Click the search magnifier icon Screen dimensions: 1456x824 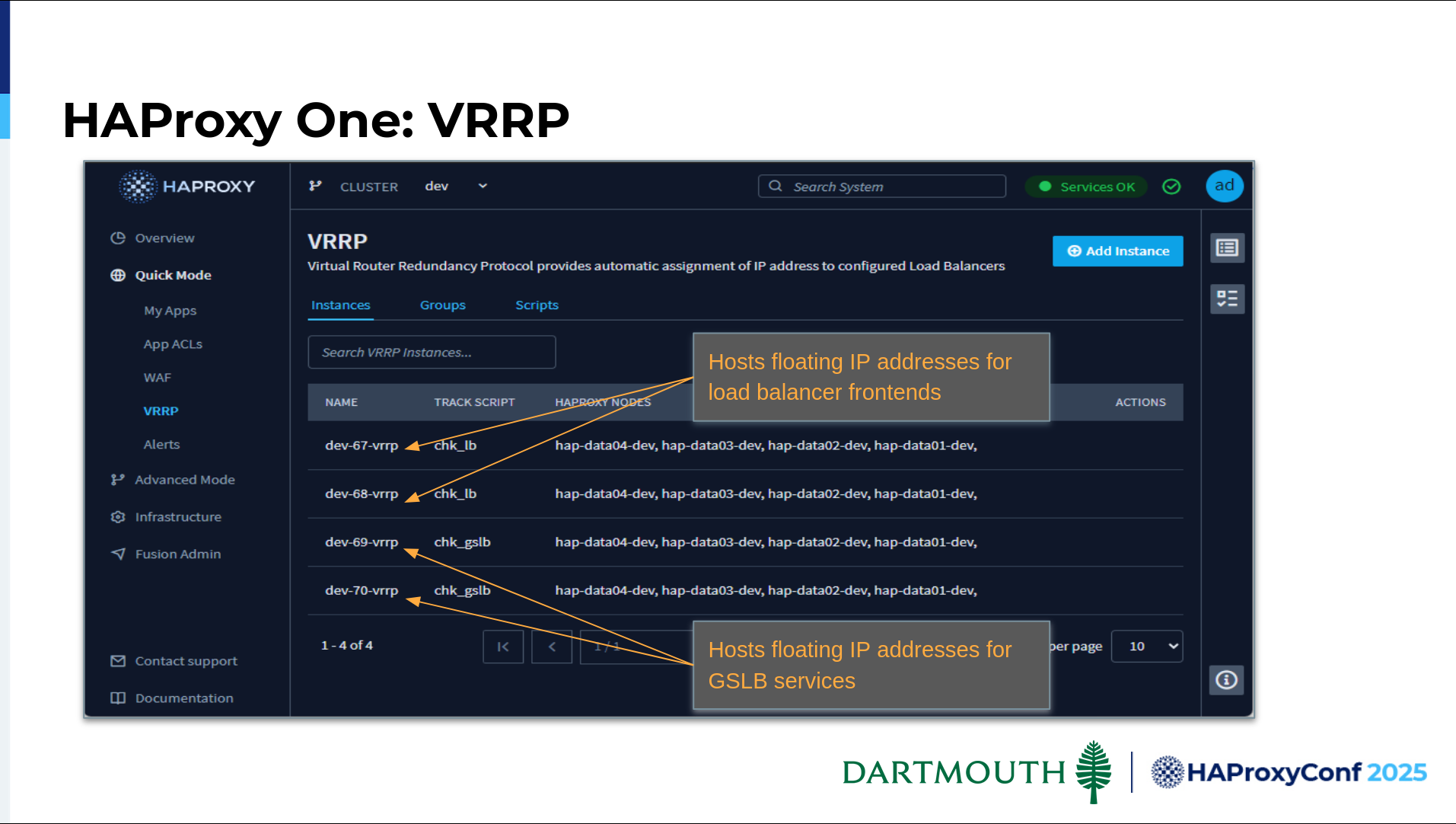point(775,186)
